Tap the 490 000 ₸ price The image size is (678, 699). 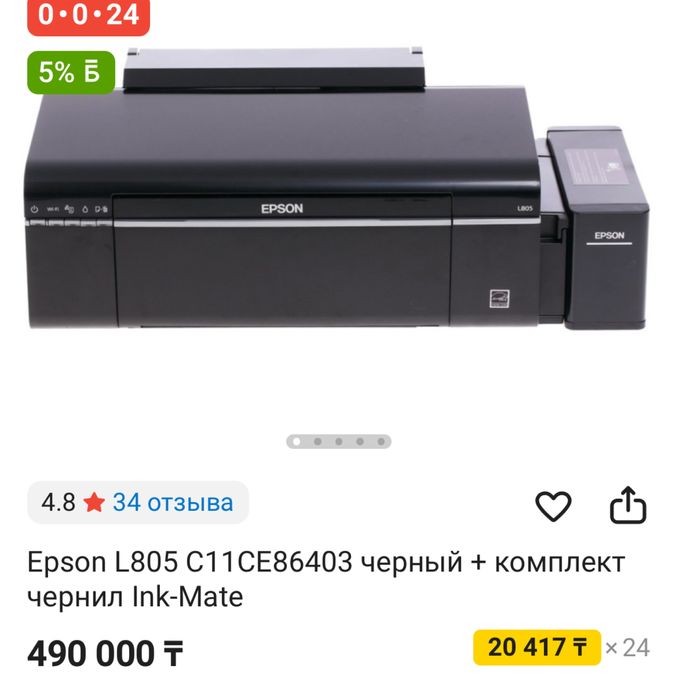pos(105,654)
